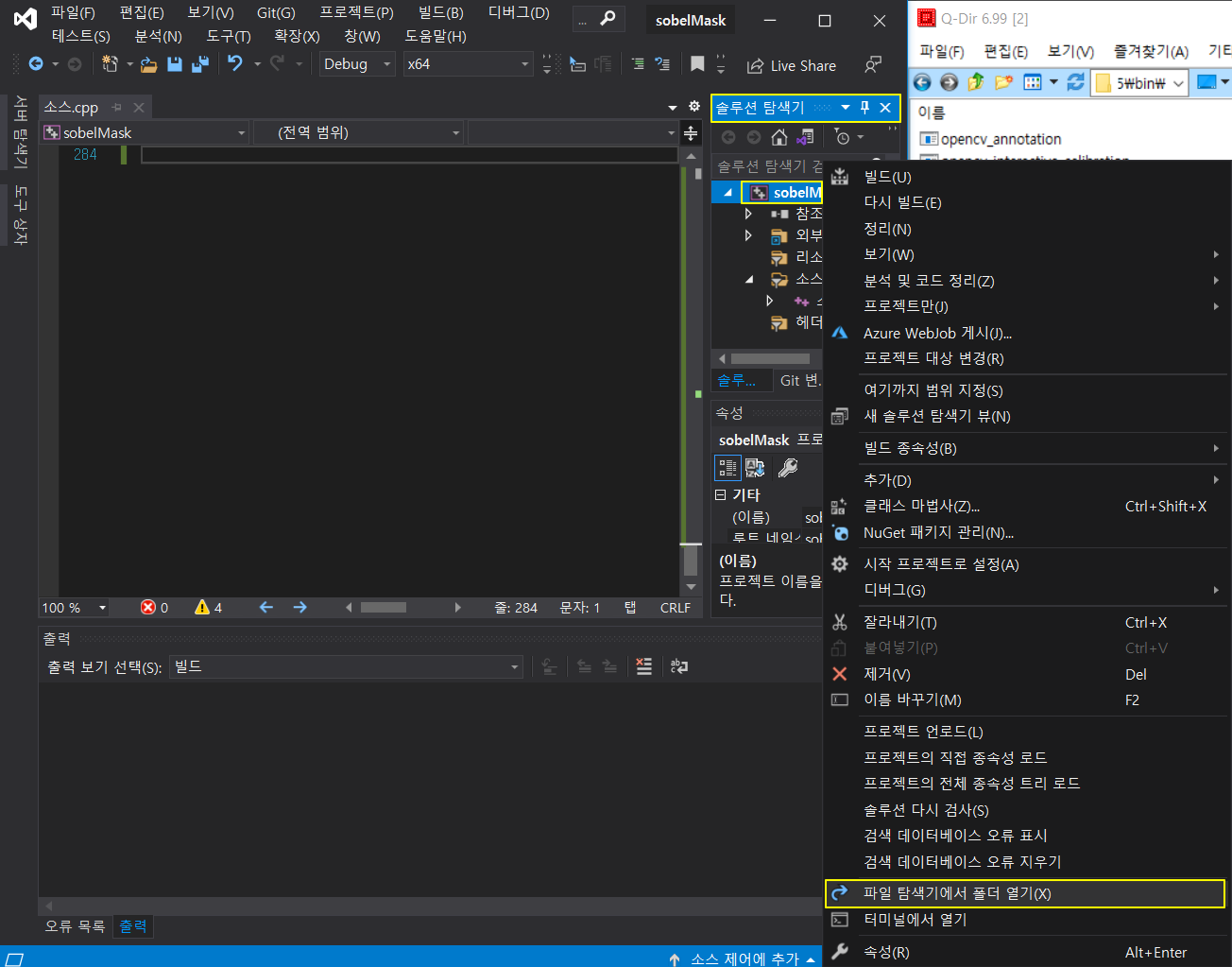Open property pages wrench icon in properties panel
This screenshot has height=967, width=1232.
point(787,467)
